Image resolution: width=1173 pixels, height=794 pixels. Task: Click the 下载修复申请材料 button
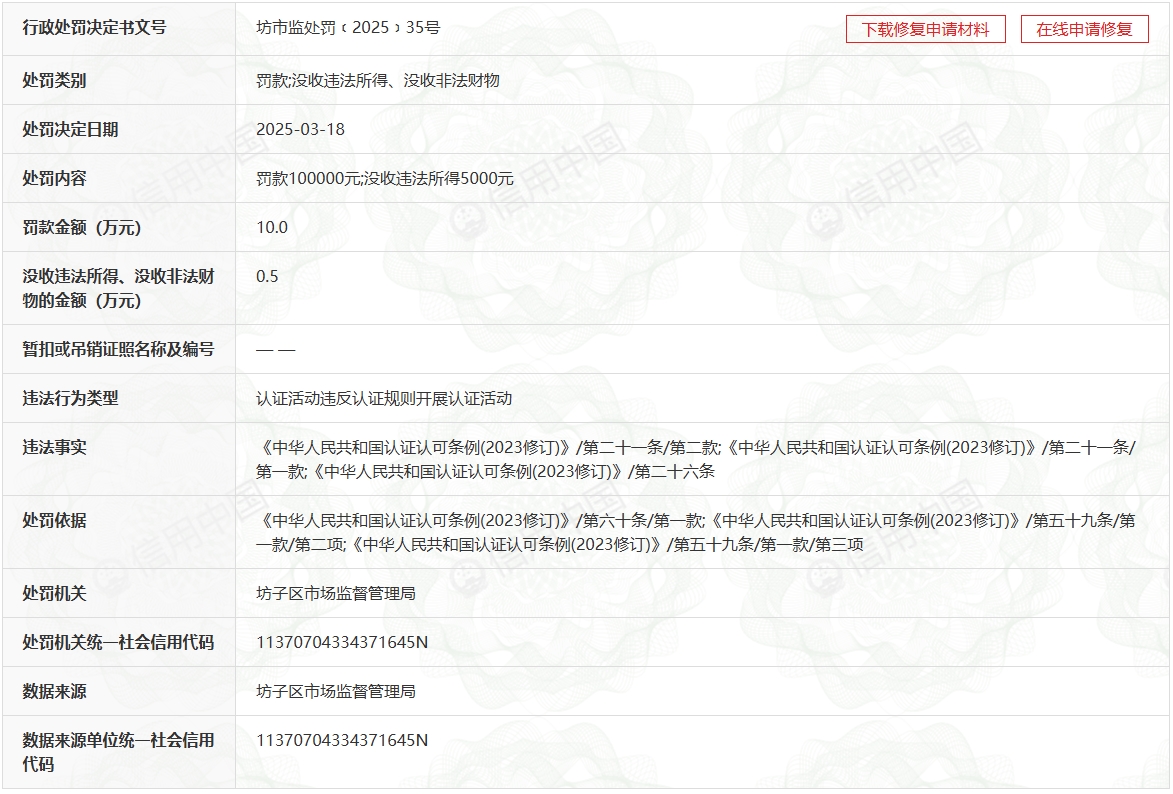coord(925,29)
